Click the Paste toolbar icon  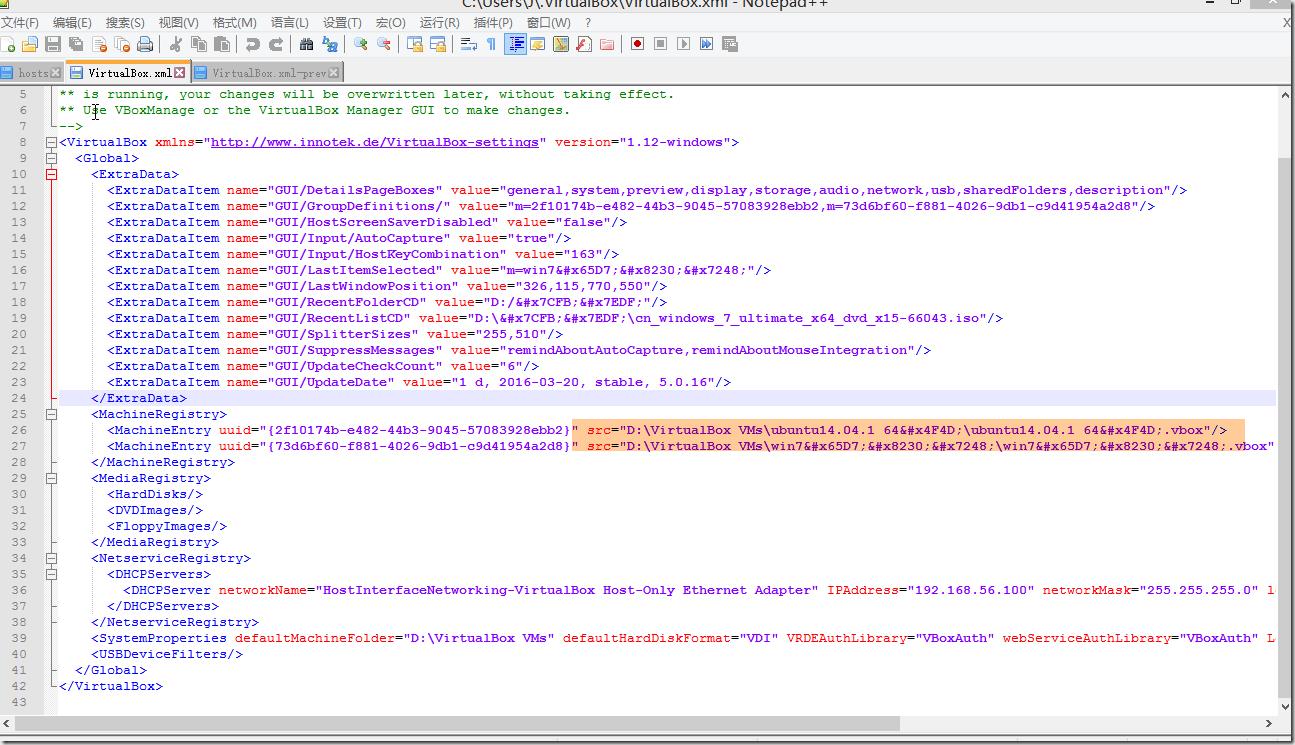222,44
